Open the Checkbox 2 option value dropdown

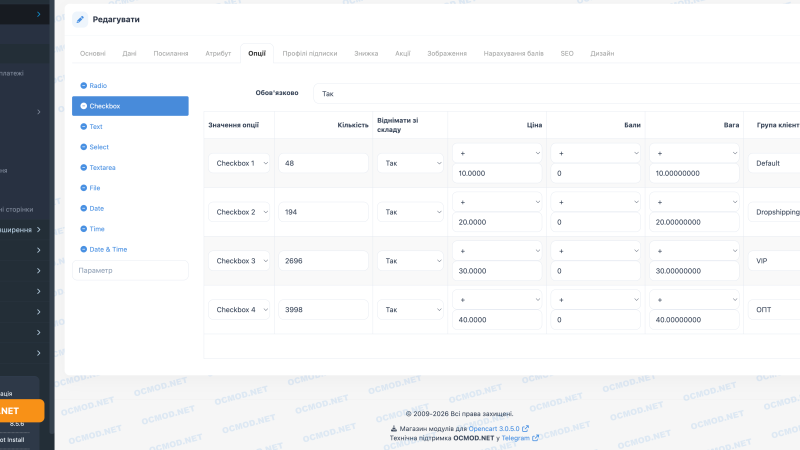coord(239,212)
